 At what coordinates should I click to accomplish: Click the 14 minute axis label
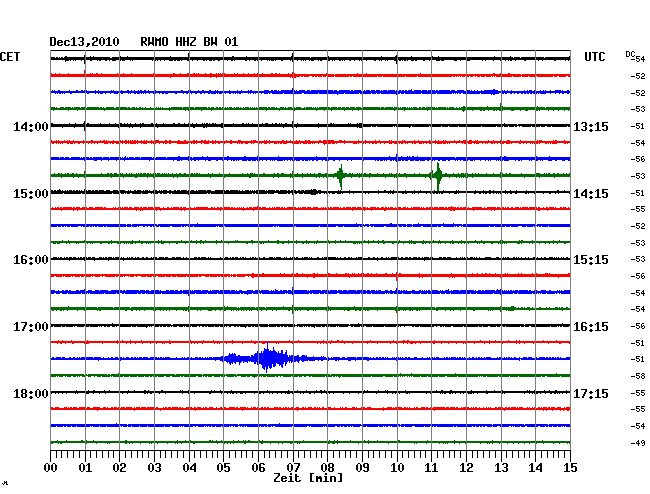(536, 468)
